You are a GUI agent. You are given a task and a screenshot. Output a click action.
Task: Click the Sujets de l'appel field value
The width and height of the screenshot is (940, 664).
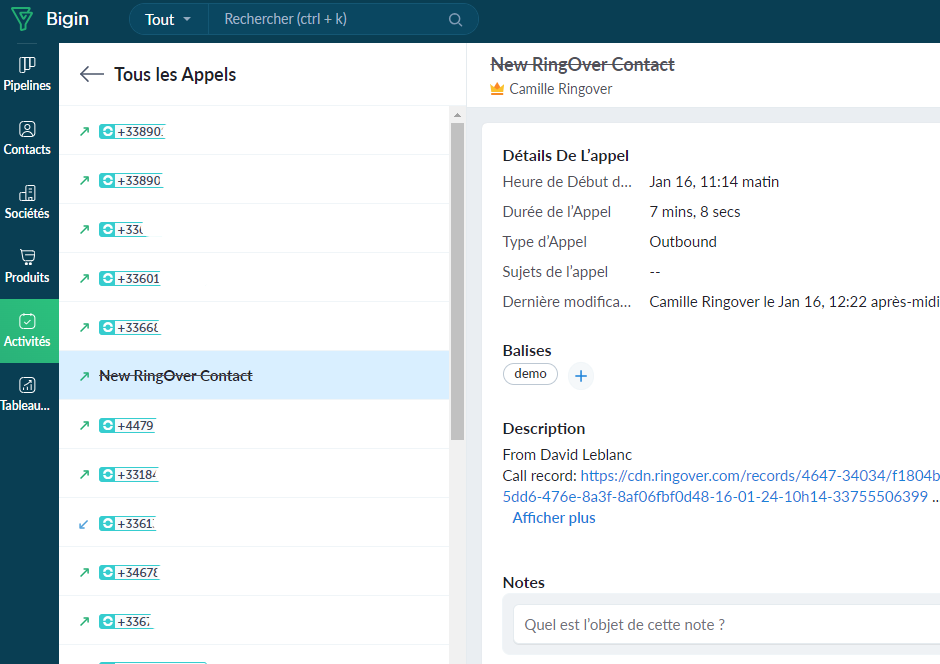coord(655,272)
